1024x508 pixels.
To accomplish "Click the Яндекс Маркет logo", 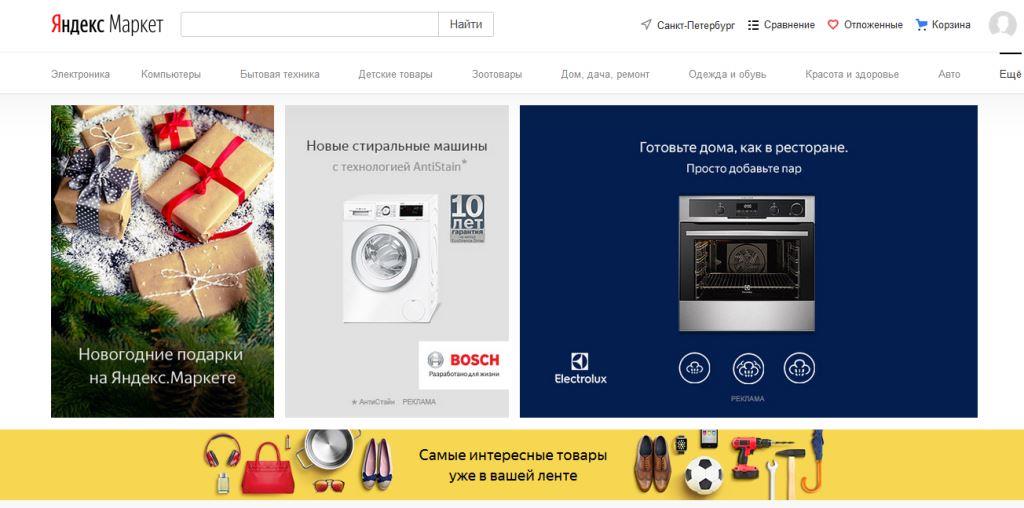I will click(x=107, y=25).
